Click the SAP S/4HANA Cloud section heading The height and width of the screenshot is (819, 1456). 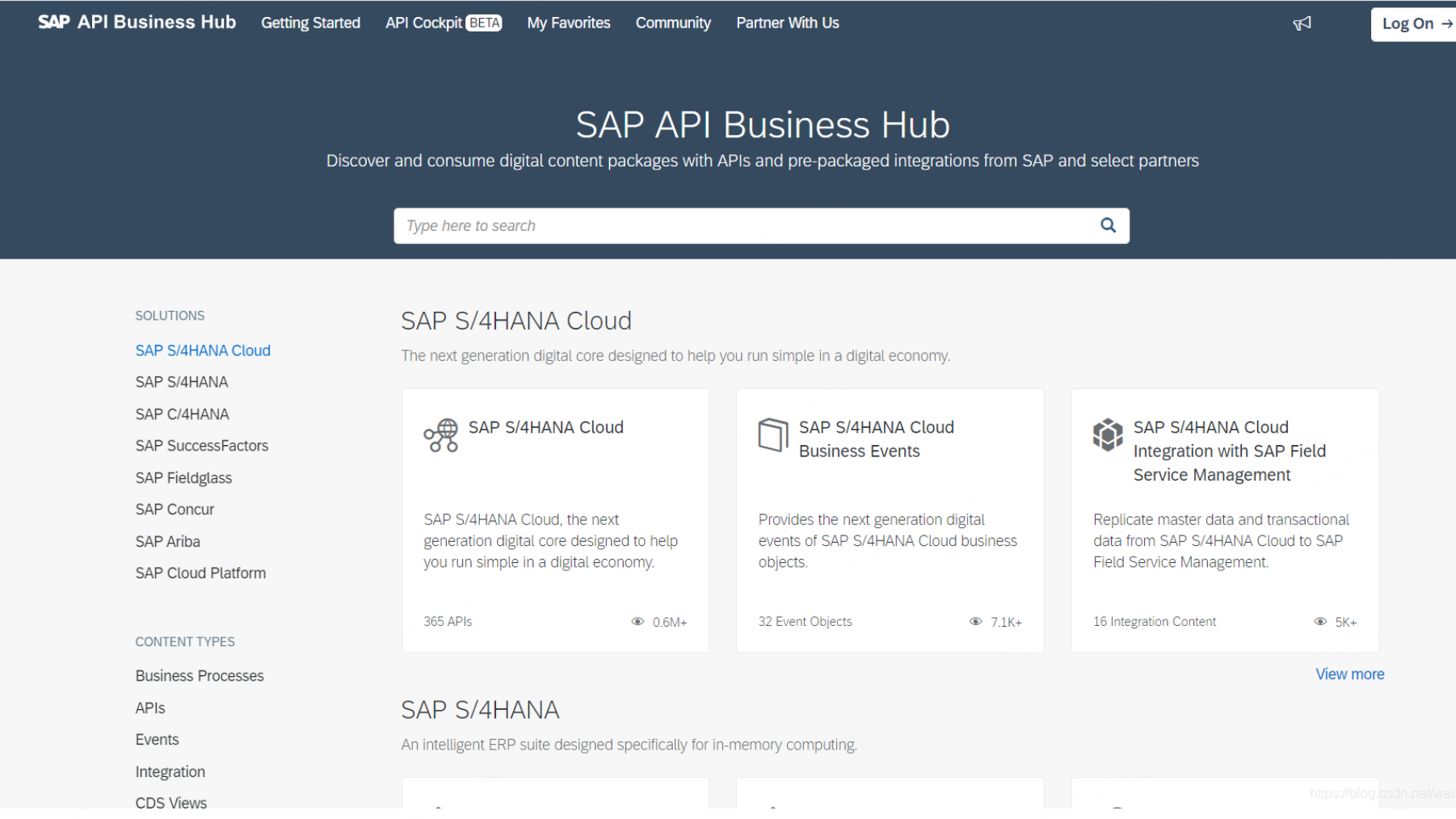516,321
